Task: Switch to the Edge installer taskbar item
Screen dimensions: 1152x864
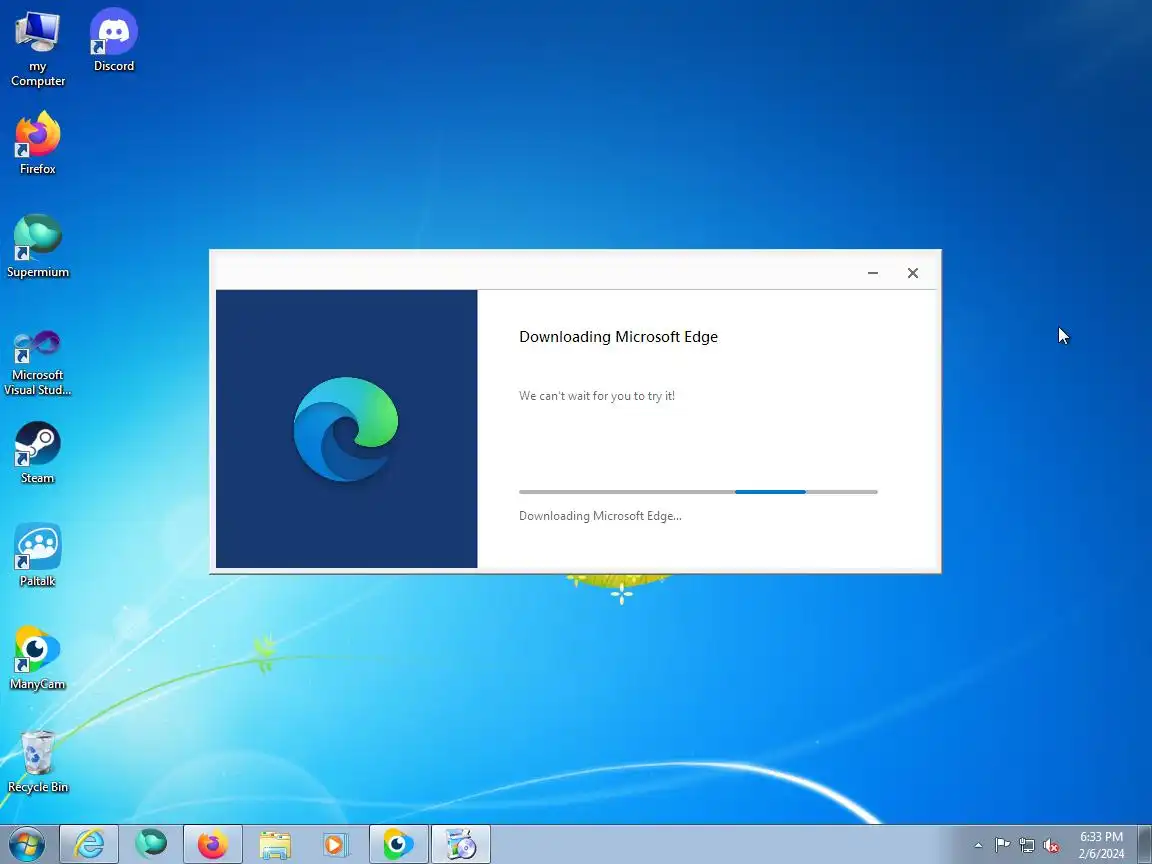Action: click(461, 844)
